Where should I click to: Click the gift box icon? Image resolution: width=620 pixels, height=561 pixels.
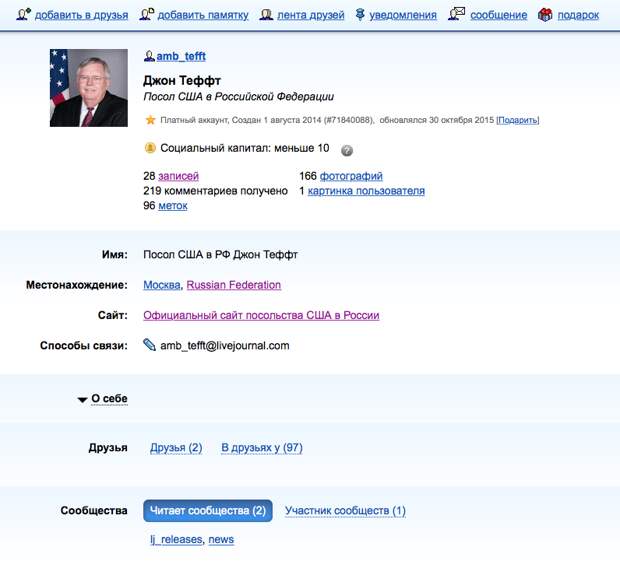(545, 15)
